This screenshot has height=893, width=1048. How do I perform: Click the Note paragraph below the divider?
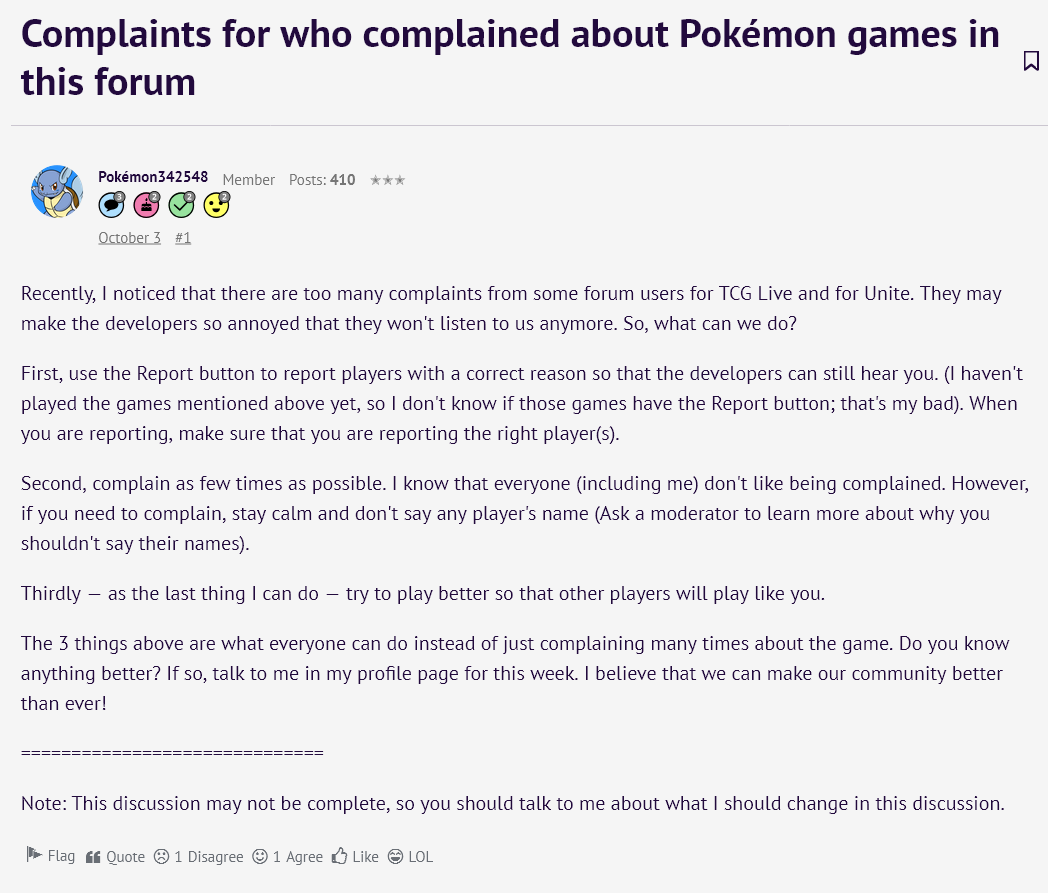point(512,803)
